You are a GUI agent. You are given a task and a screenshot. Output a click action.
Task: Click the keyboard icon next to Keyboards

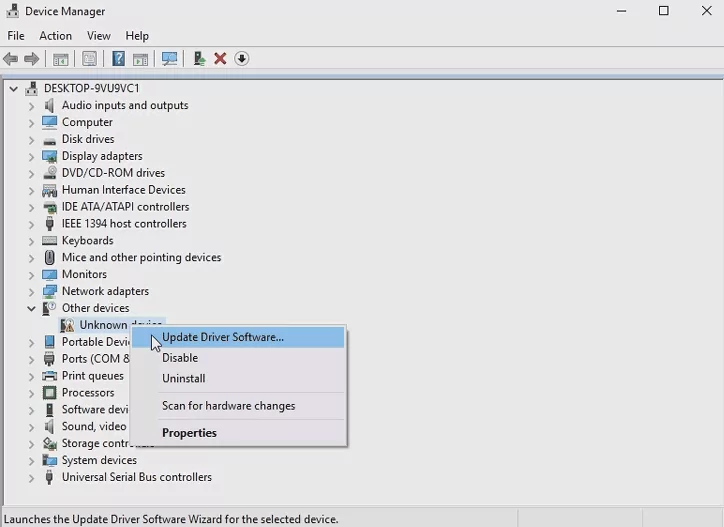pos(49,241)
